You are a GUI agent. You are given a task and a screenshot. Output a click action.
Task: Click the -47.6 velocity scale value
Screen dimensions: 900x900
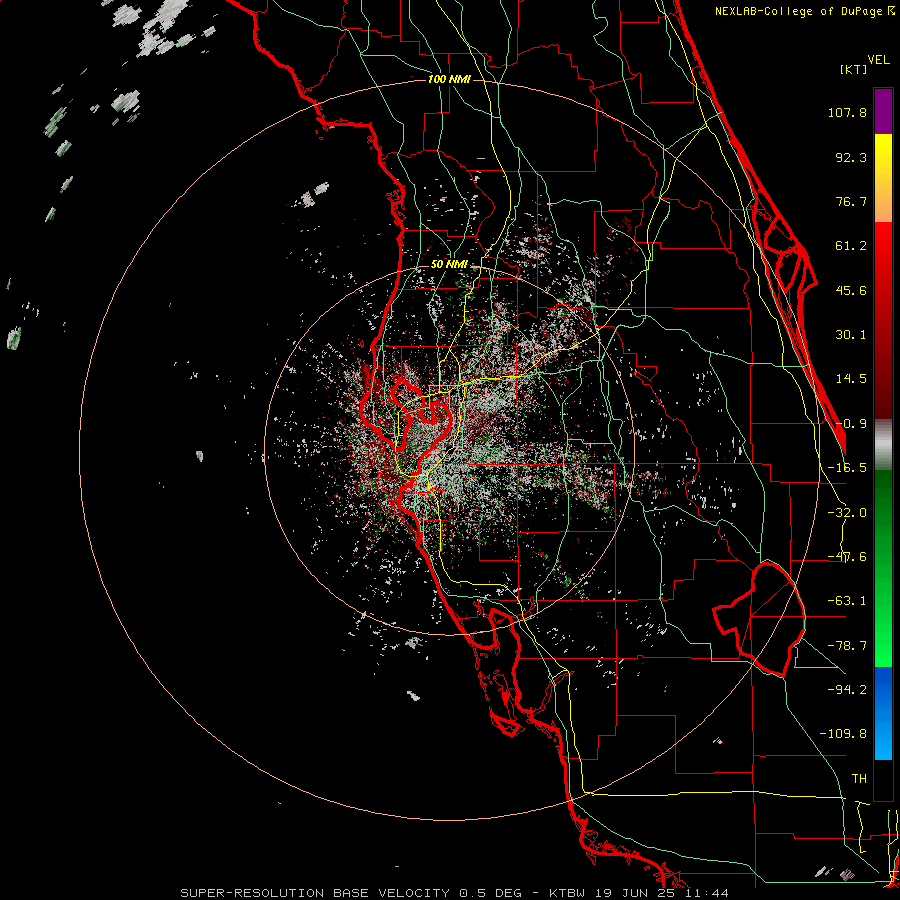click(x=847, y=557)
